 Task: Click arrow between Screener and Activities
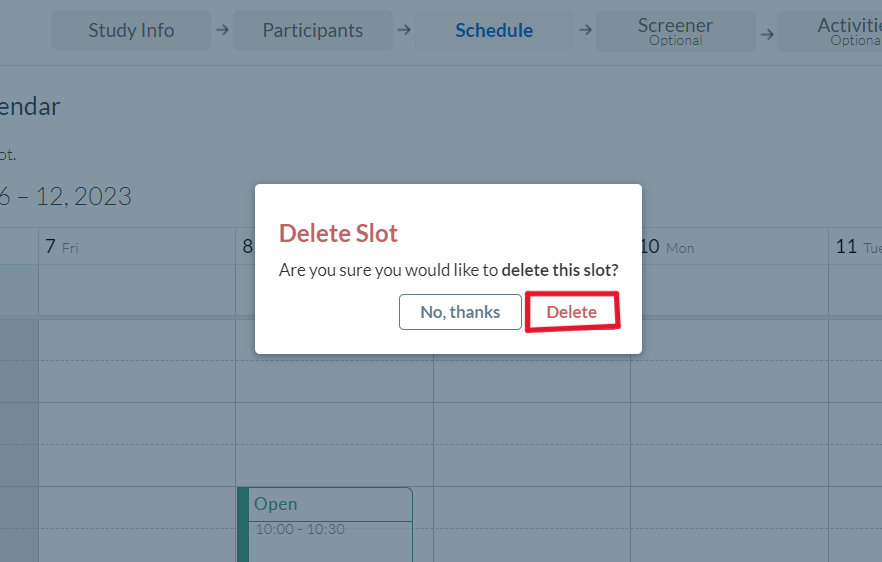pyautogui.click(x=767, y=33)
